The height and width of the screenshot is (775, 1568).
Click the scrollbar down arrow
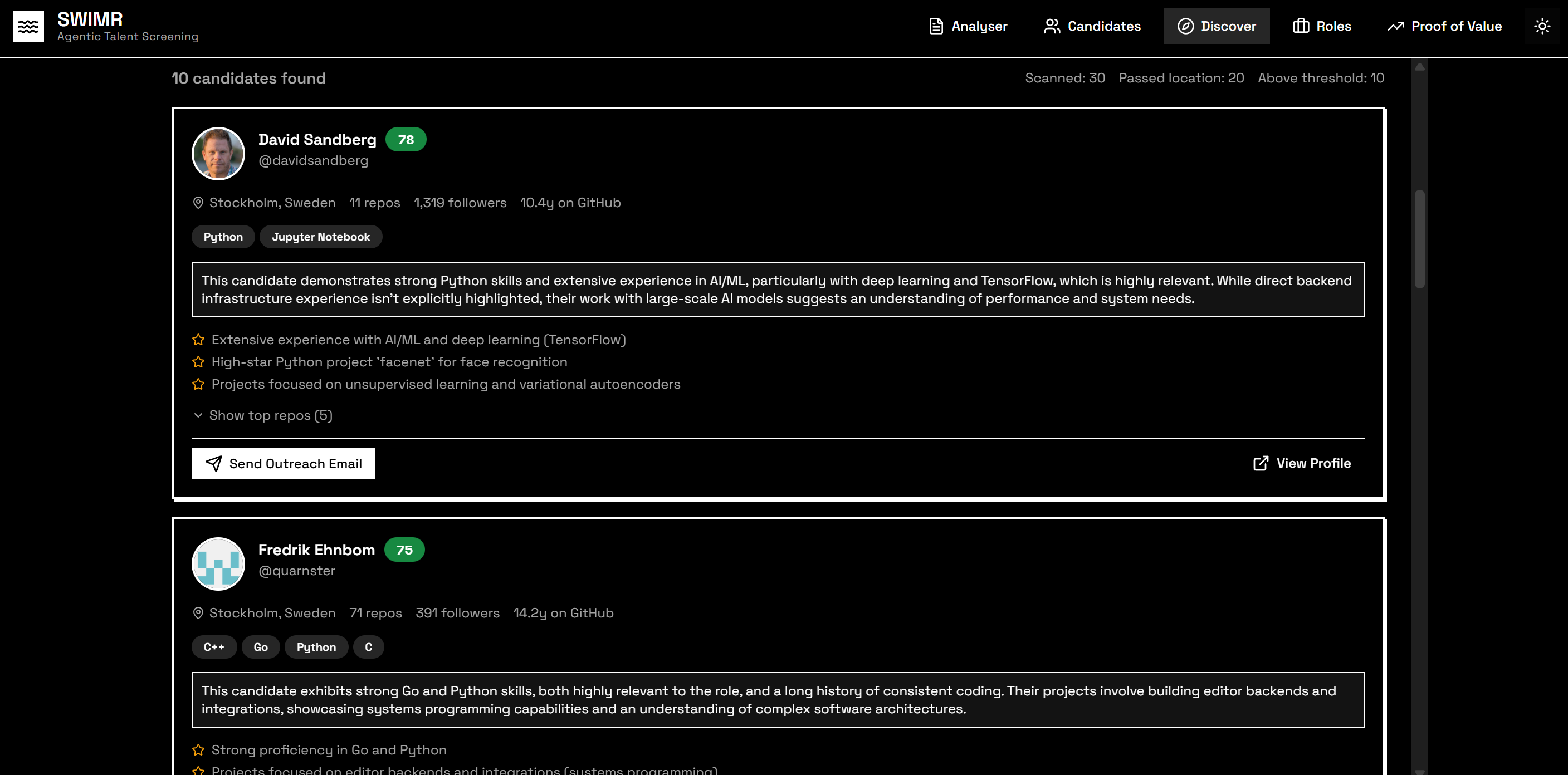tap(1419, 770)
